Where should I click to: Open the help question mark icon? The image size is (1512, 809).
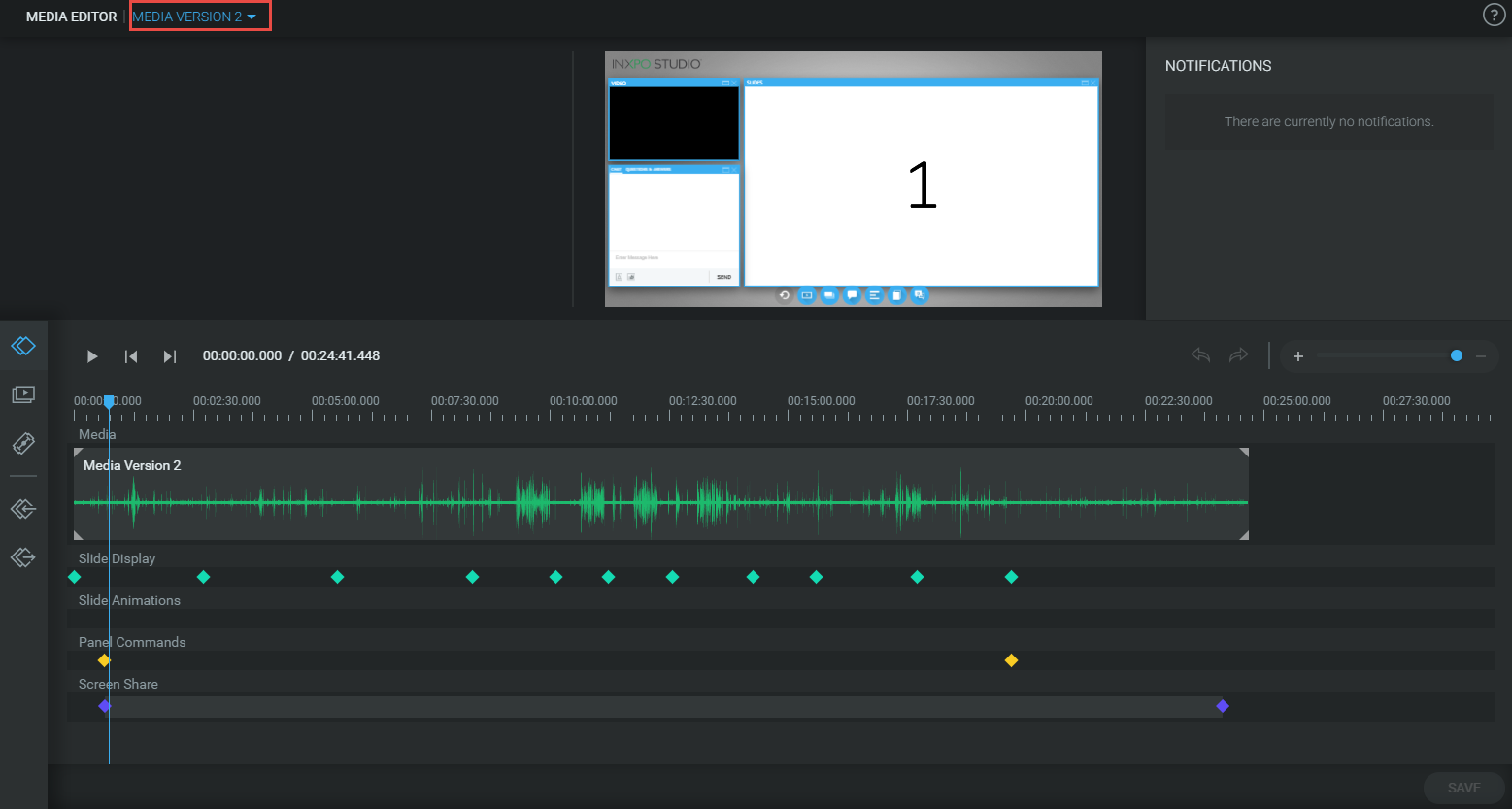1494,15
